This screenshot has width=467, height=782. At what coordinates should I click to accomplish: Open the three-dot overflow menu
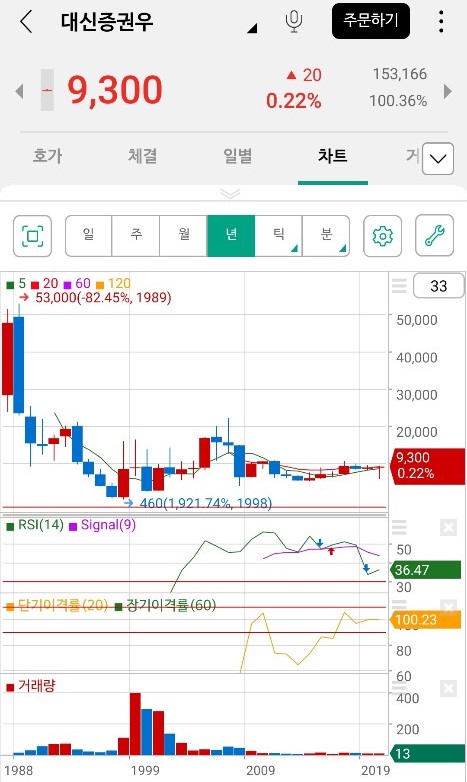pyautogui.click(x=441, y=22)
